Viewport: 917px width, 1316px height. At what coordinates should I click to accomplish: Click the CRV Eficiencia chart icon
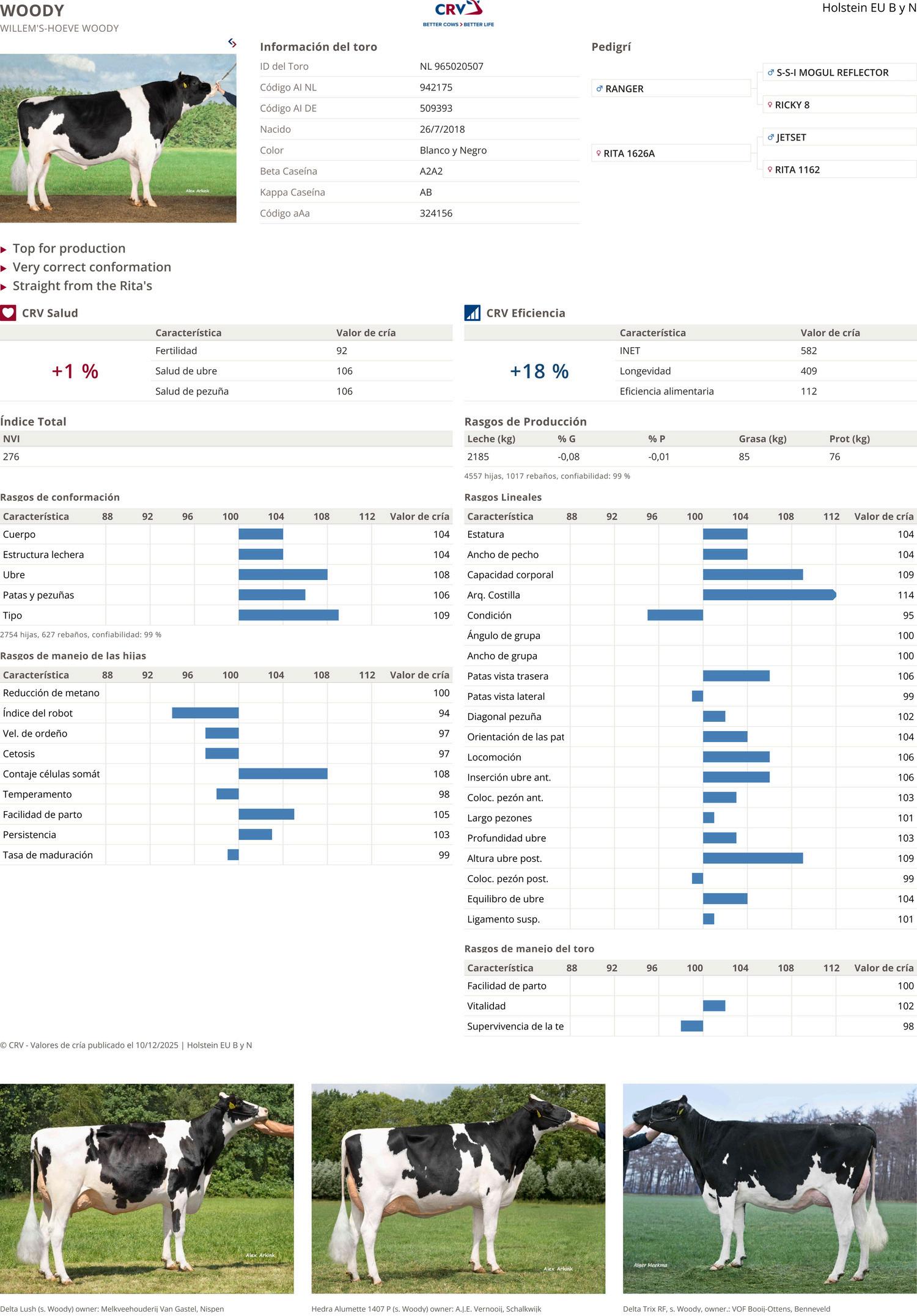click(x=473, y=313)
